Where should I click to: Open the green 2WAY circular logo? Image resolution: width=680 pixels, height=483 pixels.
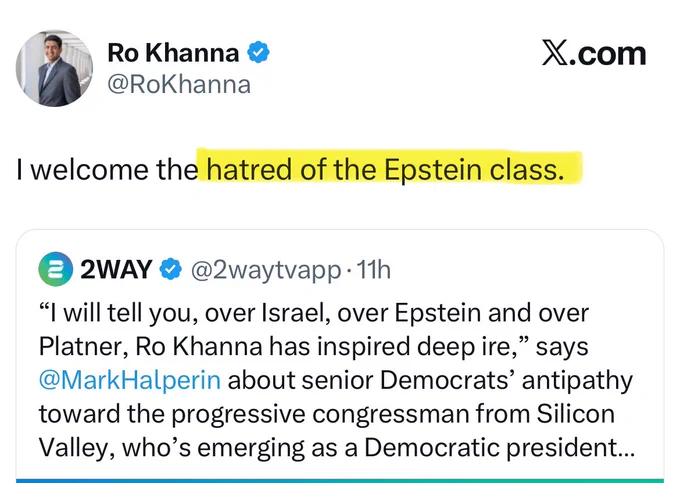56,269
